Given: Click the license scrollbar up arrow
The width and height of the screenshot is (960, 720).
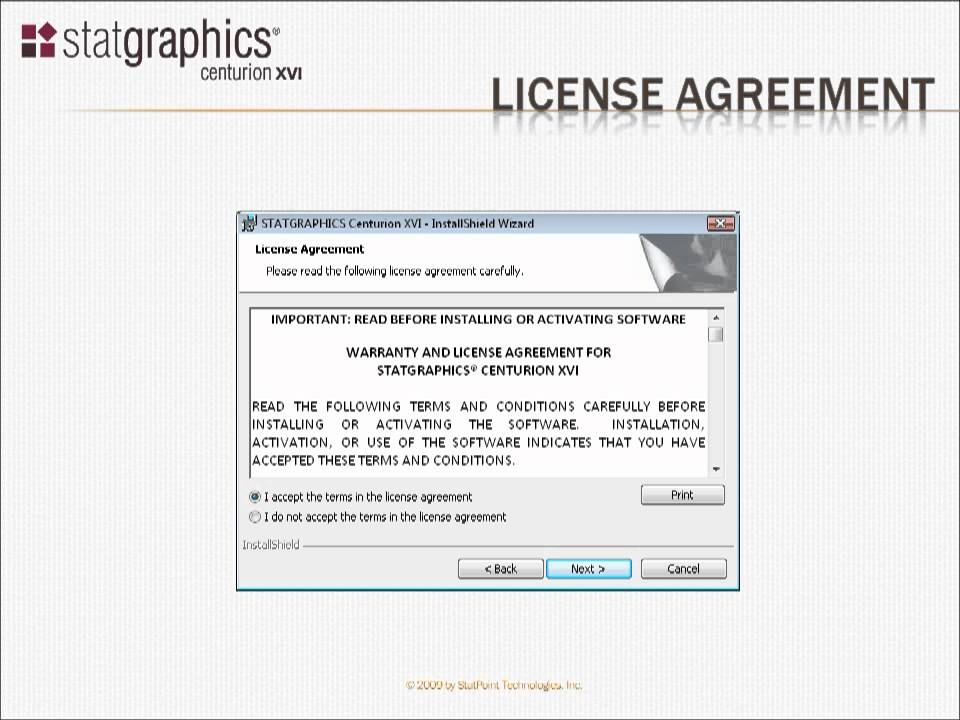Looking at the screenshot, I should click(x=716, y=318).
